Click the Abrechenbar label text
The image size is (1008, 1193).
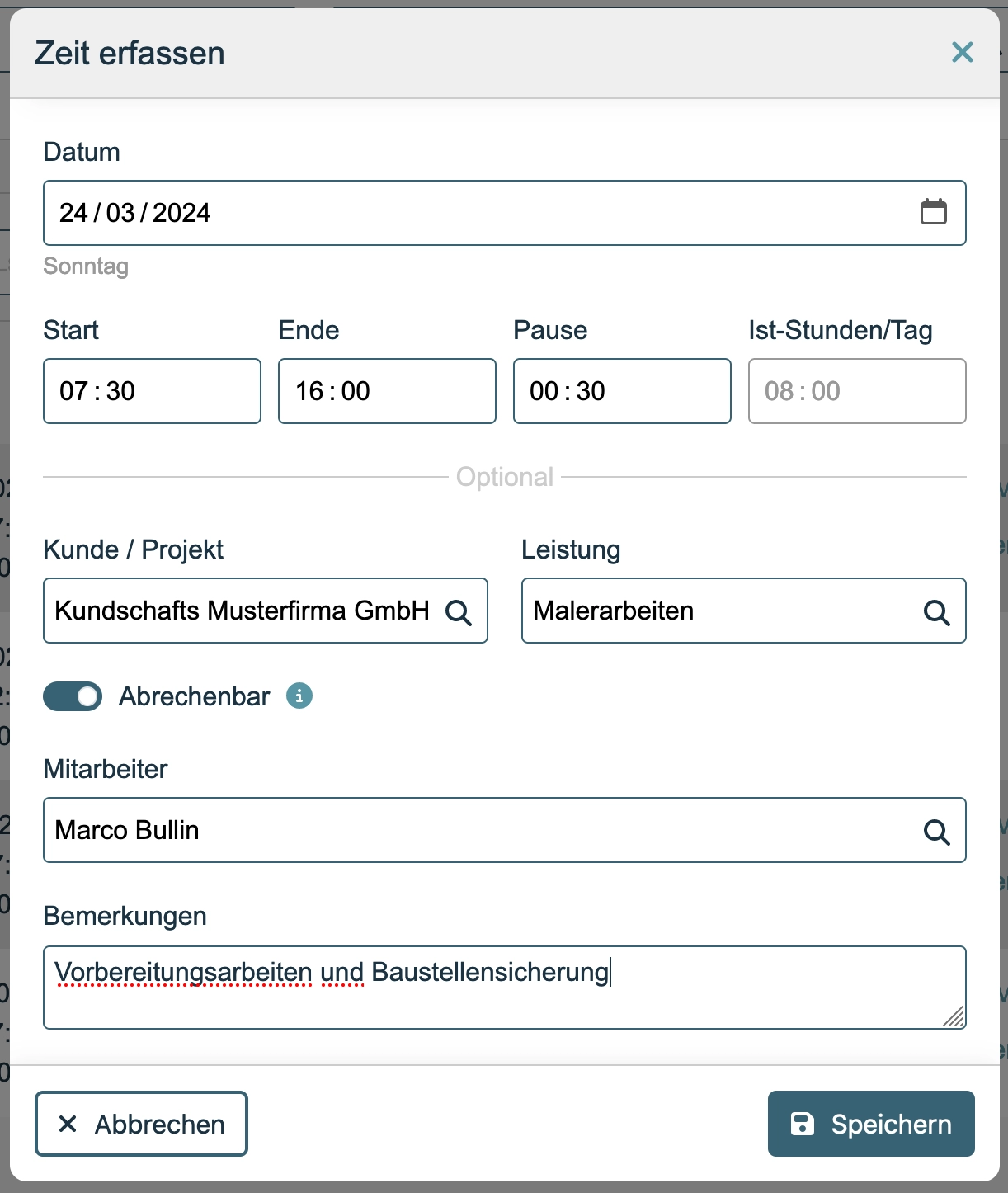click(x=194, y=696)
